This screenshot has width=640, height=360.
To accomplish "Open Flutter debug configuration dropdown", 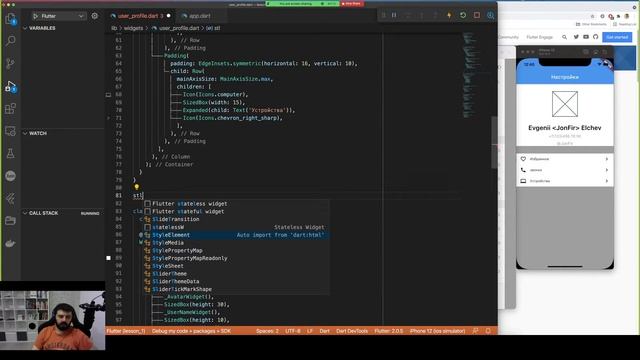I will (59, 16).
